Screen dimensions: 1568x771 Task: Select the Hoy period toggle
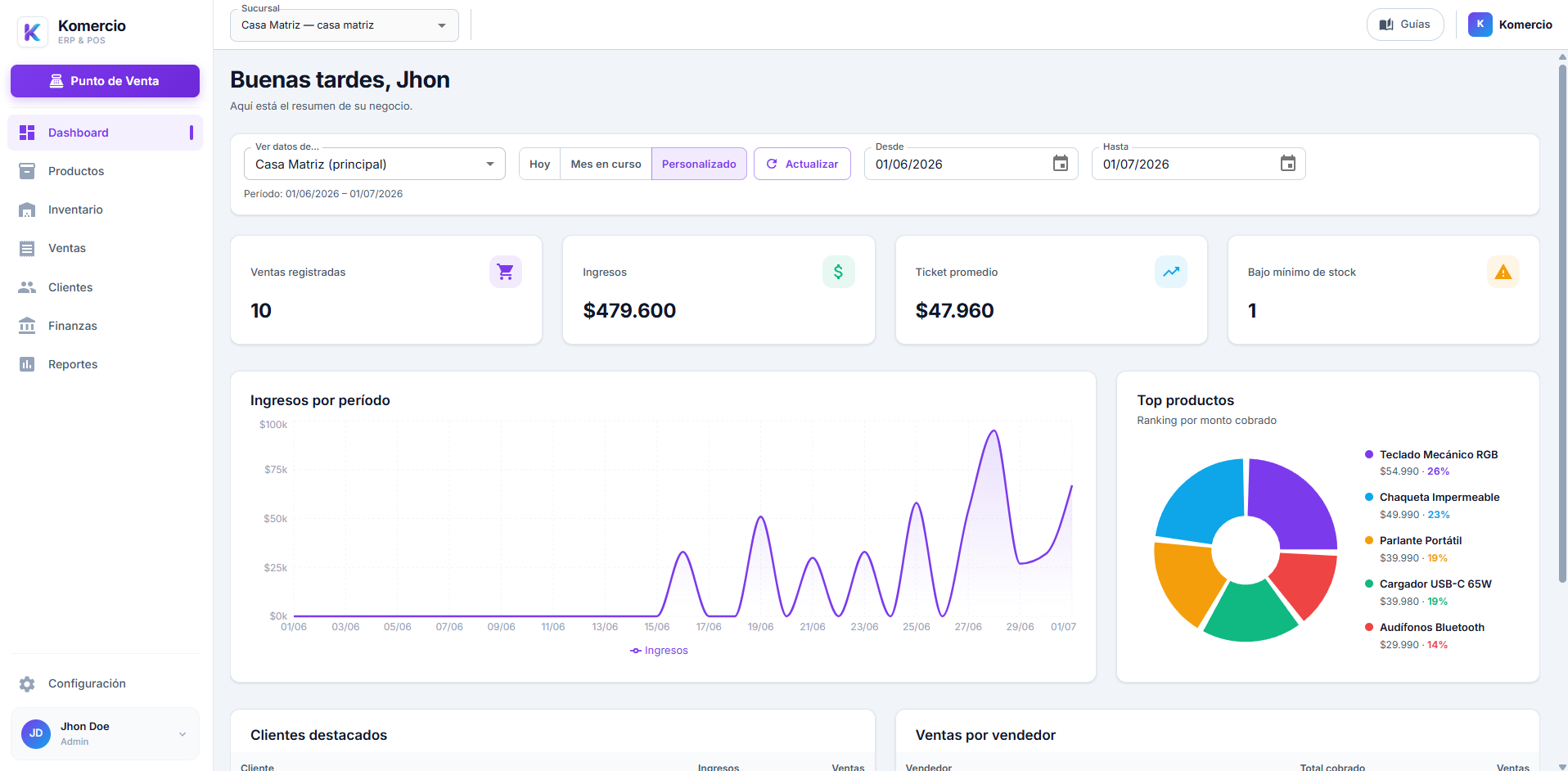pyautogui.click(x=540, y=164)
